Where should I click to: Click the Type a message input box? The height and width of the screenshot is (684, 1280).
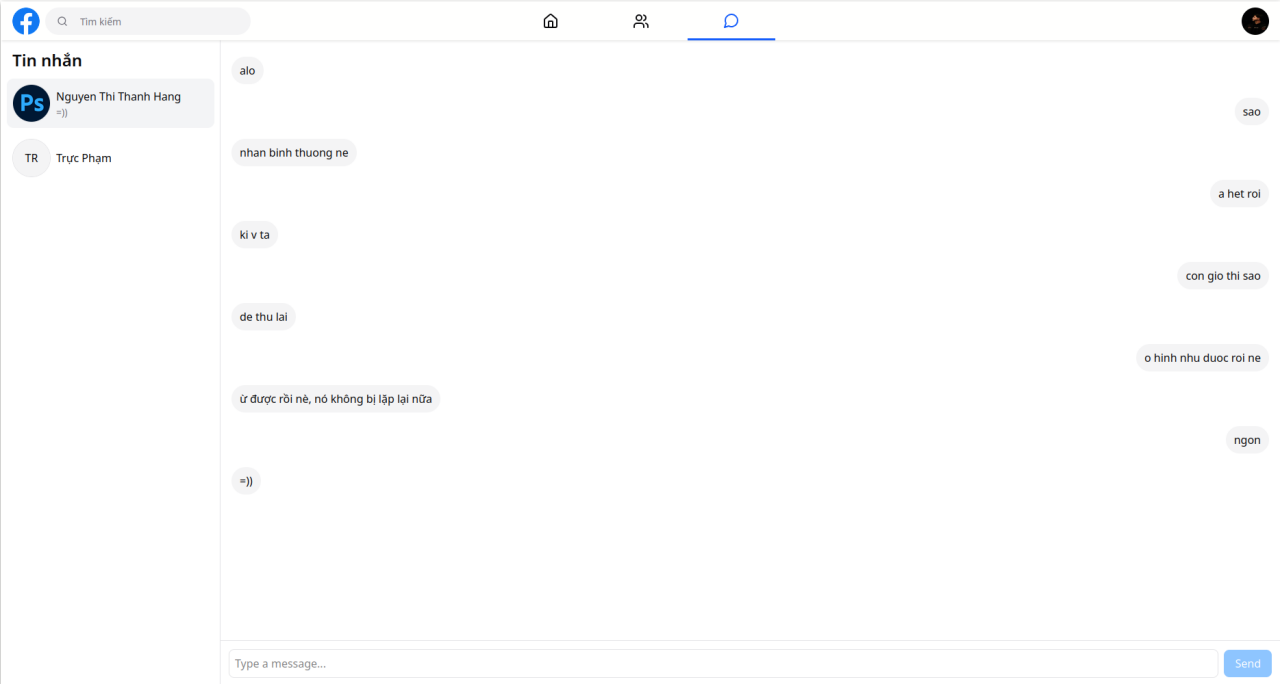(722, 663)
